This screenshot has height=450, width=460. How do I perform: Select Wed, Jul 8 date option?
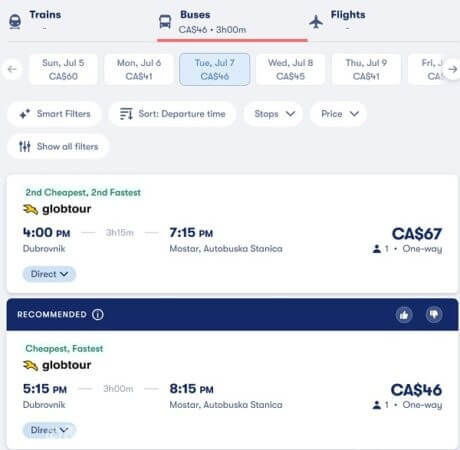290,69
